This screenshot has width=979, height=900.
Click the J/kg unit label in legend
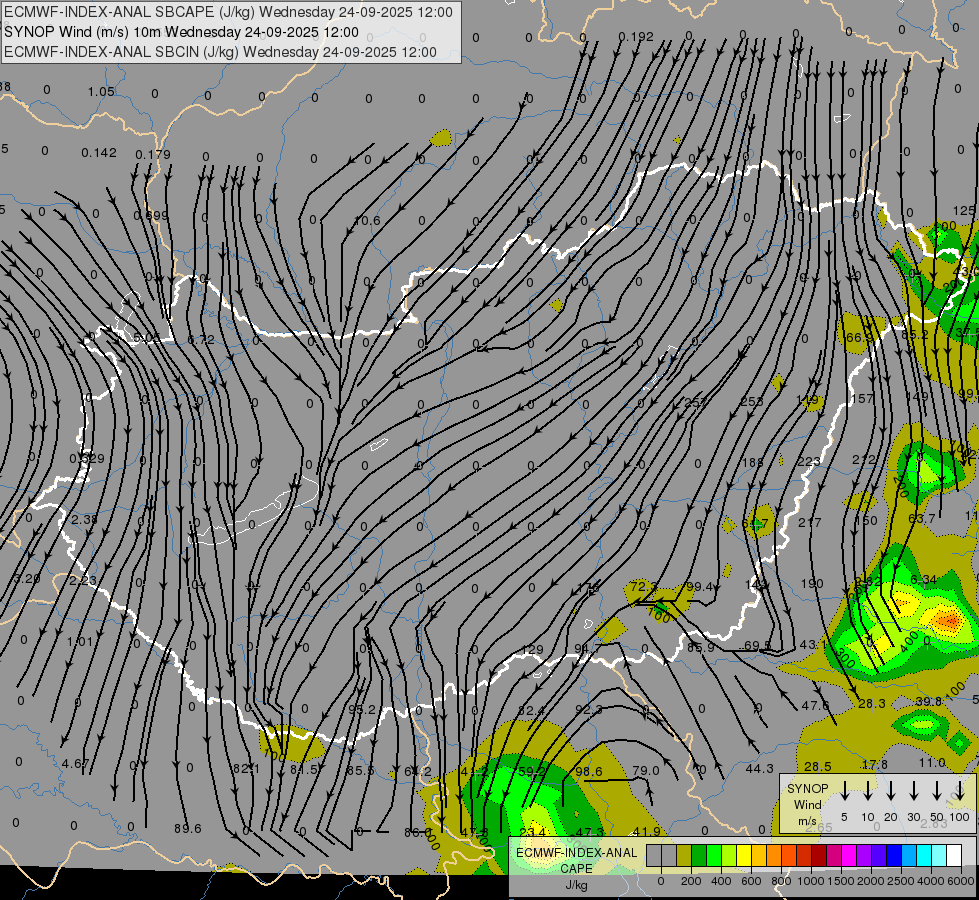[x=576, y=885]
